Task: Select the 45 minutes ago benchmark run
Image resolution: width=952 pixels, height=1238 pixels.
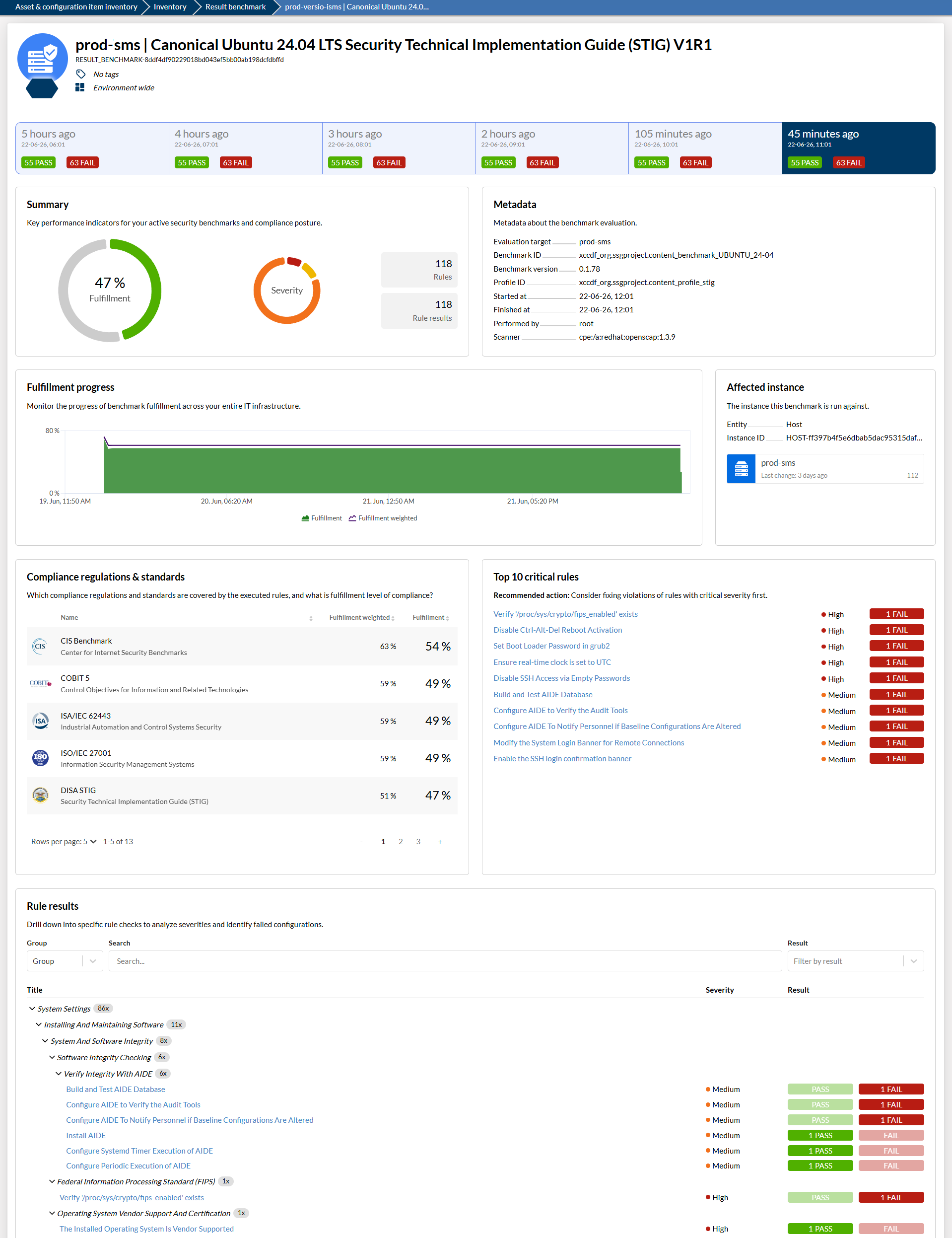Action: pos(859,148)
